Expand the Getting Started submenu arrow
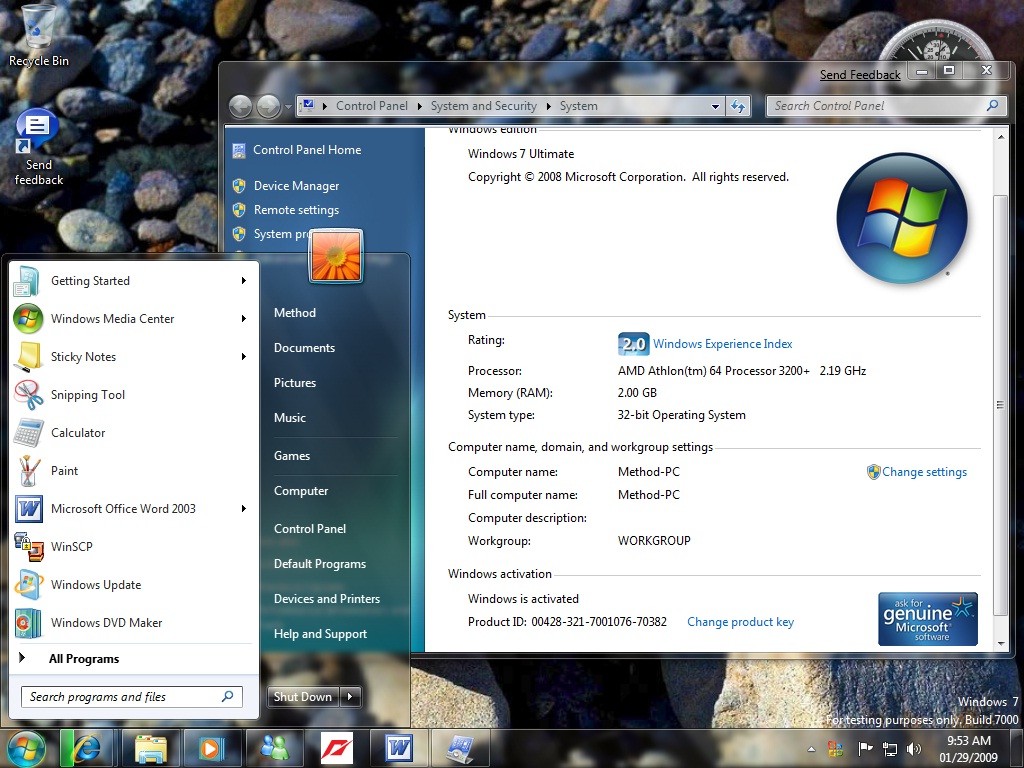This screenshot has width=1024, height=768. tap(243, 281)
